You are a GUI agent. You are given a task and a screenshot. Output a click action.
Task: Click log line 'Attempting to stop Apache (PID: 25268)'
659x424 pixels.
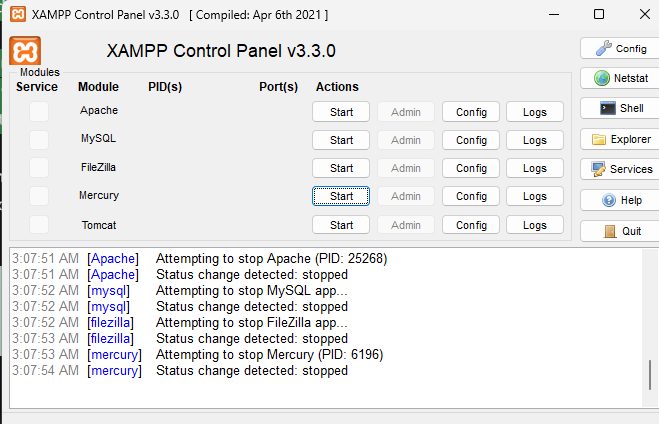(x=272, y=258)
